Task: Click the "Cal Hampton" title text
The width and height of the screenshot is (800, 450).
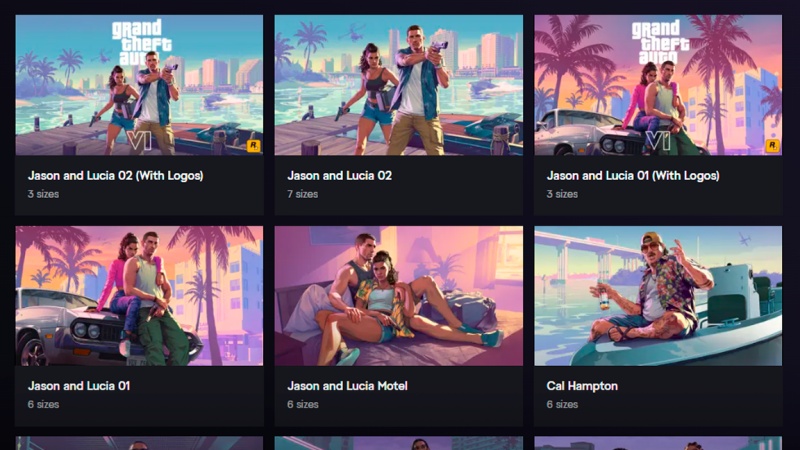Action: pos(582,386)
